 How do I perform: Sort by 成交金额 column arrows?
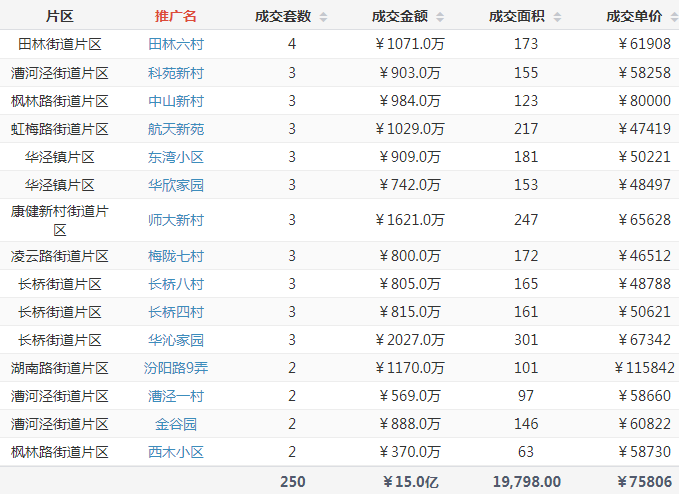coord(440,17)
